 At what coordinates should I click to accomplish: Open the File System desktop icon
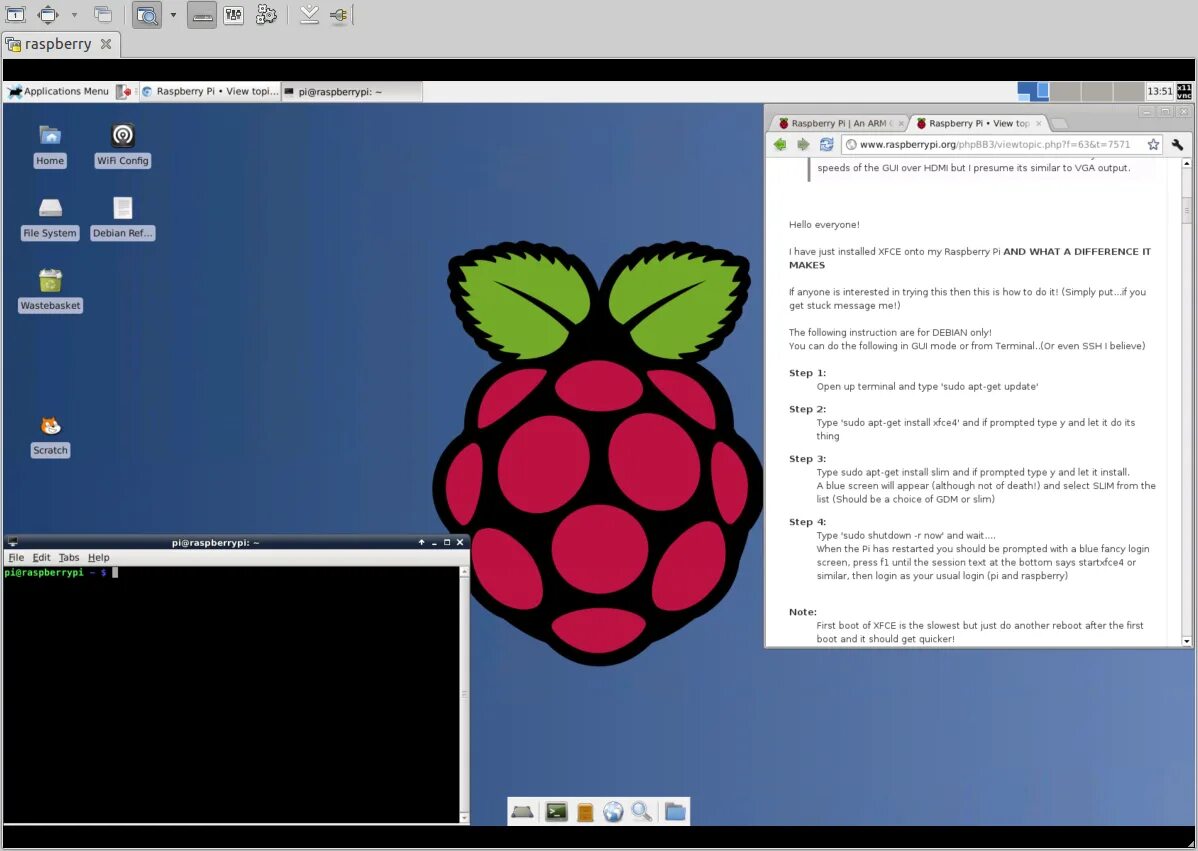point(50,218)
